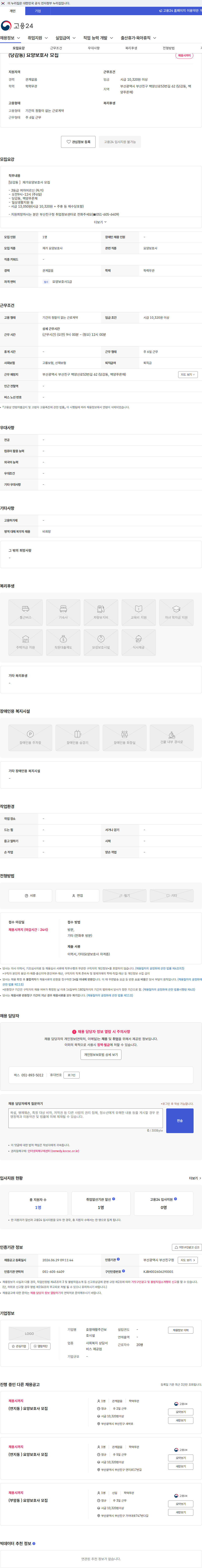
Task: Select the 개인 tab
Action: point(12,11)
